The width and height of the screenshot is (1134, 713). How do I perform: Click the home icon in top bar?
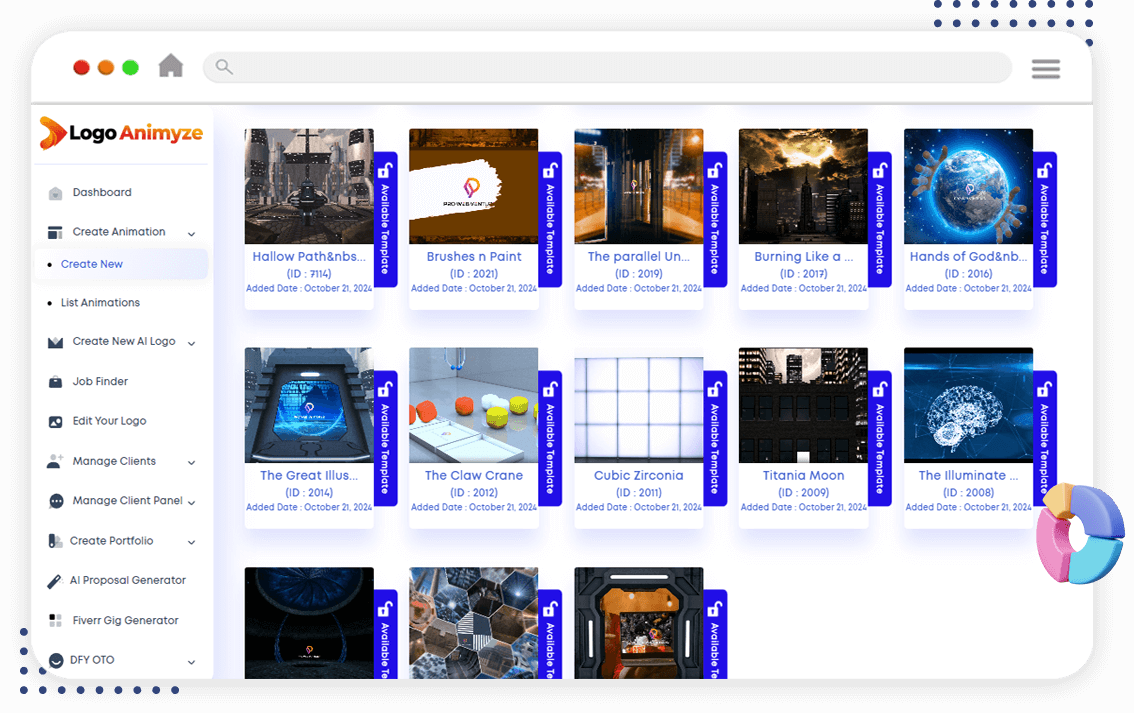[171, 66]
